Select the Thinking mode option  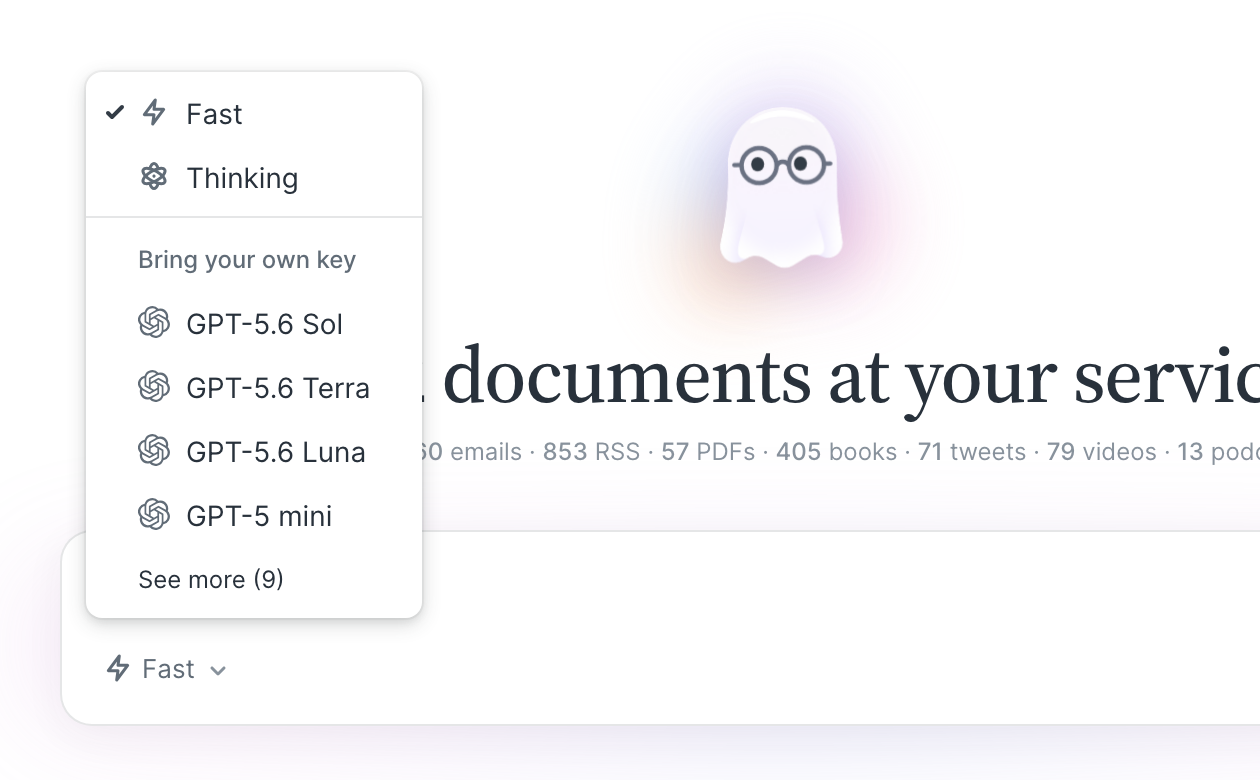tap(254, 178)
